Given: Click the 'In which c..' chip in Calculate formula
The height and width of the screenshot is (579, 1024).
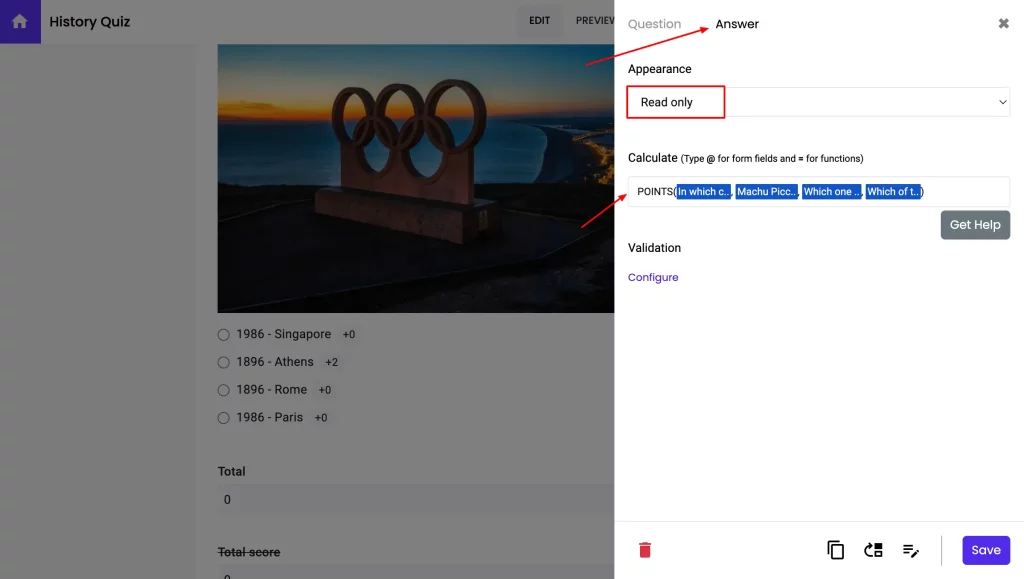Looking at the screenshot, I should [703, 191].
